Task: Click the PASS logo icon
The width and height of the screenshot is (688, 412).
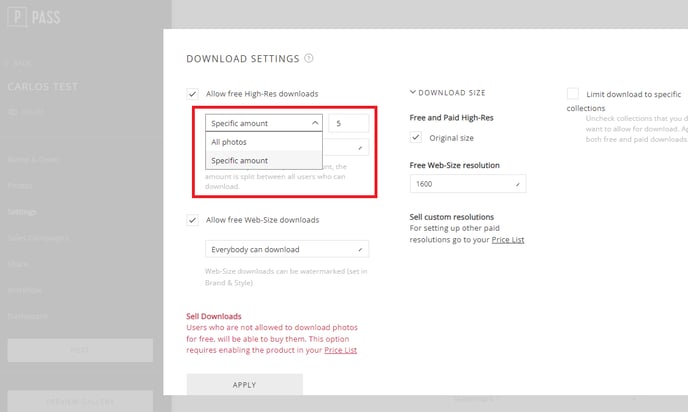Action: coord(18,17)
